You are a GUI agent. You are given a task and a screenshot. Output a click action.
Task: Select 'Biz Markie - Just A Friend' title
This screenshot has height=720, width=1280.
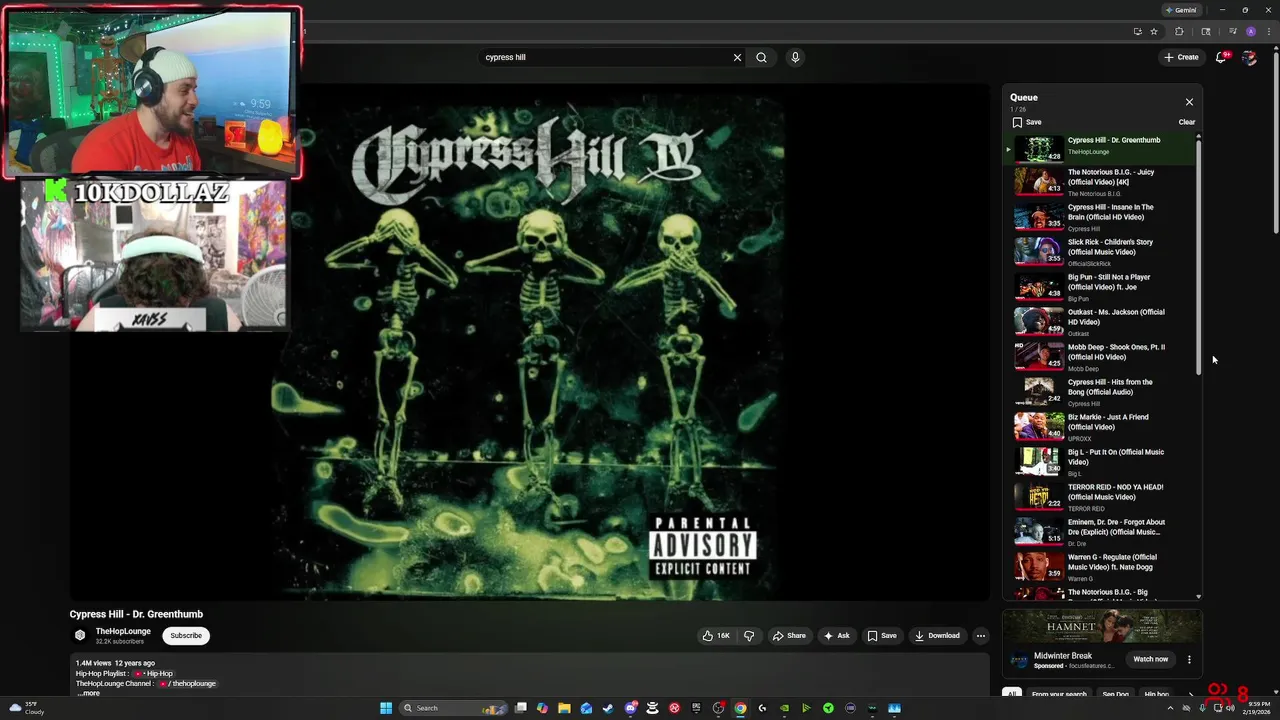(1108, 422)
